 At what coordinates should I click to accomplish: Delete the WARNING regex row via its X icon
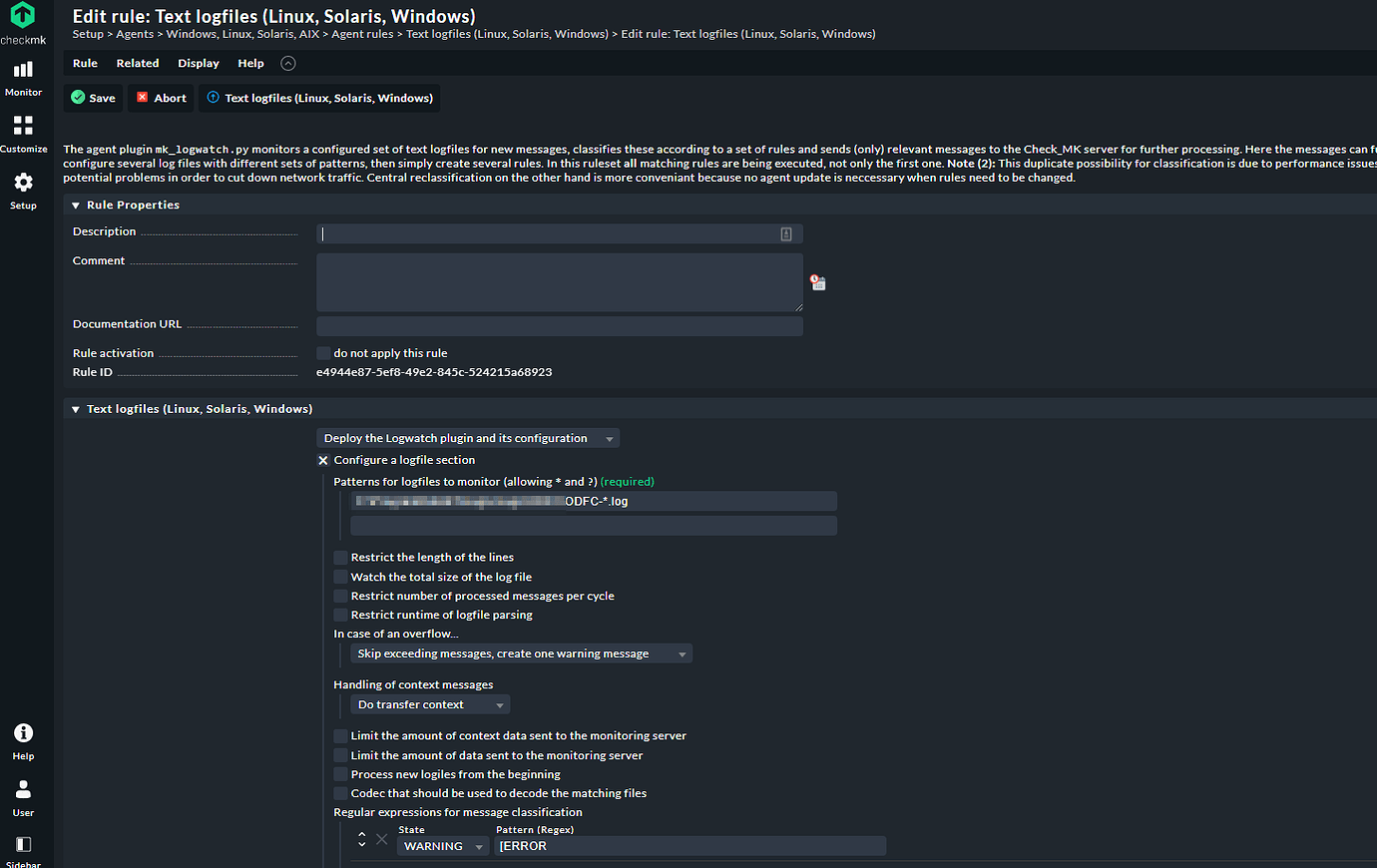tap(382, 839)
